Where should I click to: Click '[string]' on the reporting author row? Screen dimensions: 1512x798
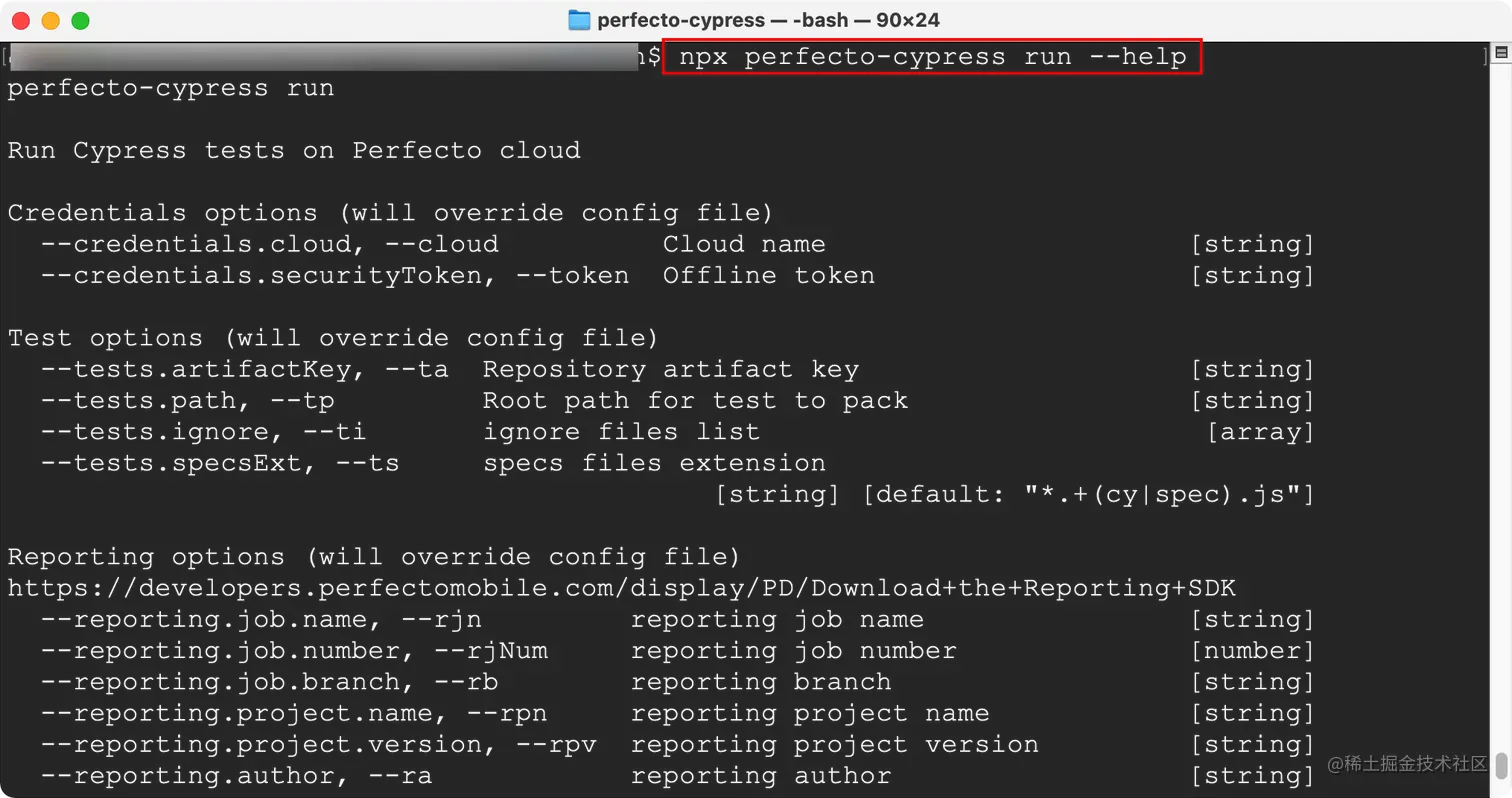(x=1253, y=776)
